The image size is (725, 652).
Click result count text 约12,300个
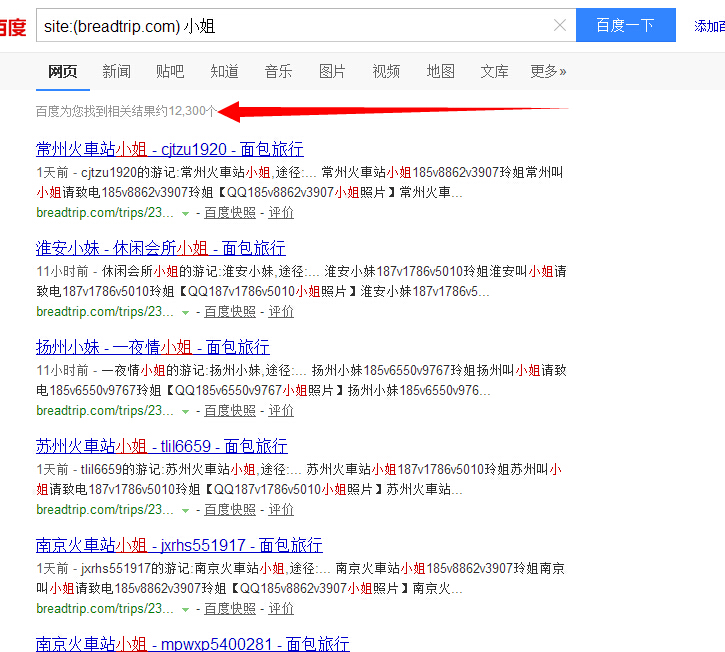click(x=186, y=111)
